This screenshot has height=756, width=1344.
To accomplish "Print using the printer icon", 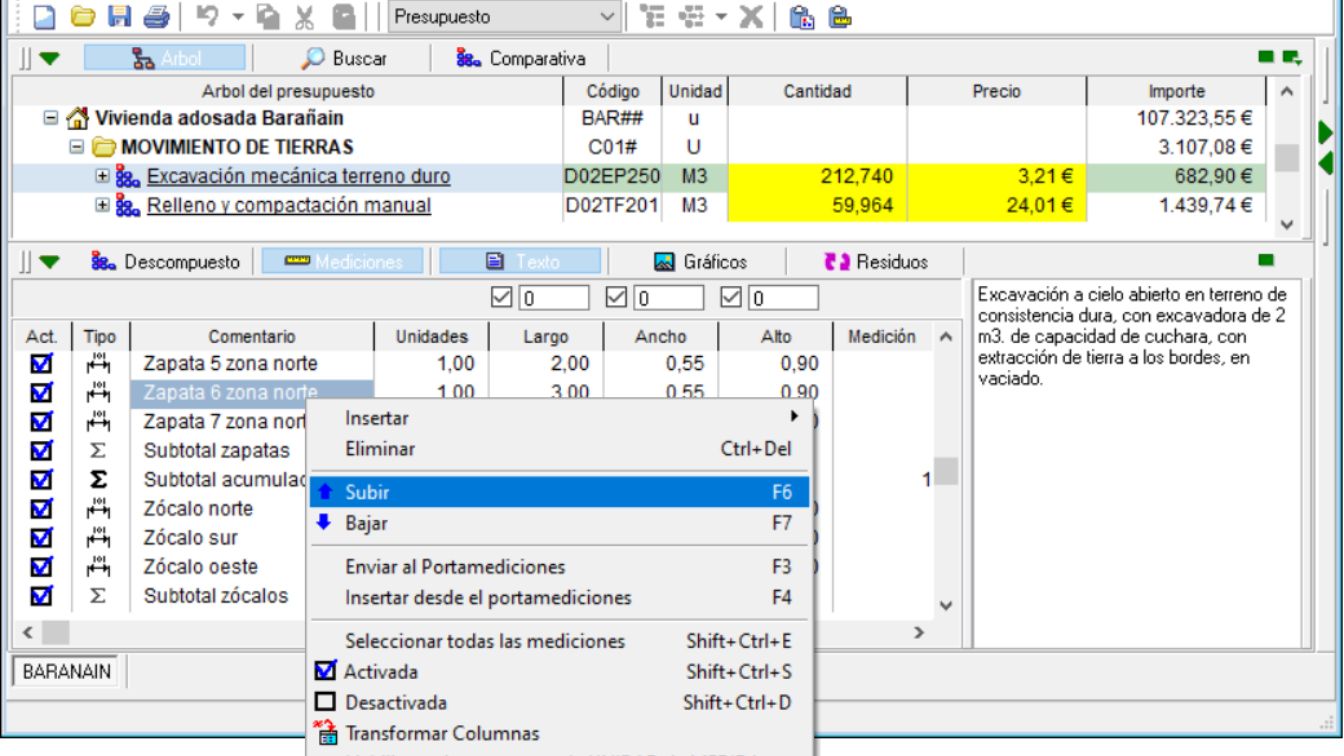I will click(x=156, y=17).
